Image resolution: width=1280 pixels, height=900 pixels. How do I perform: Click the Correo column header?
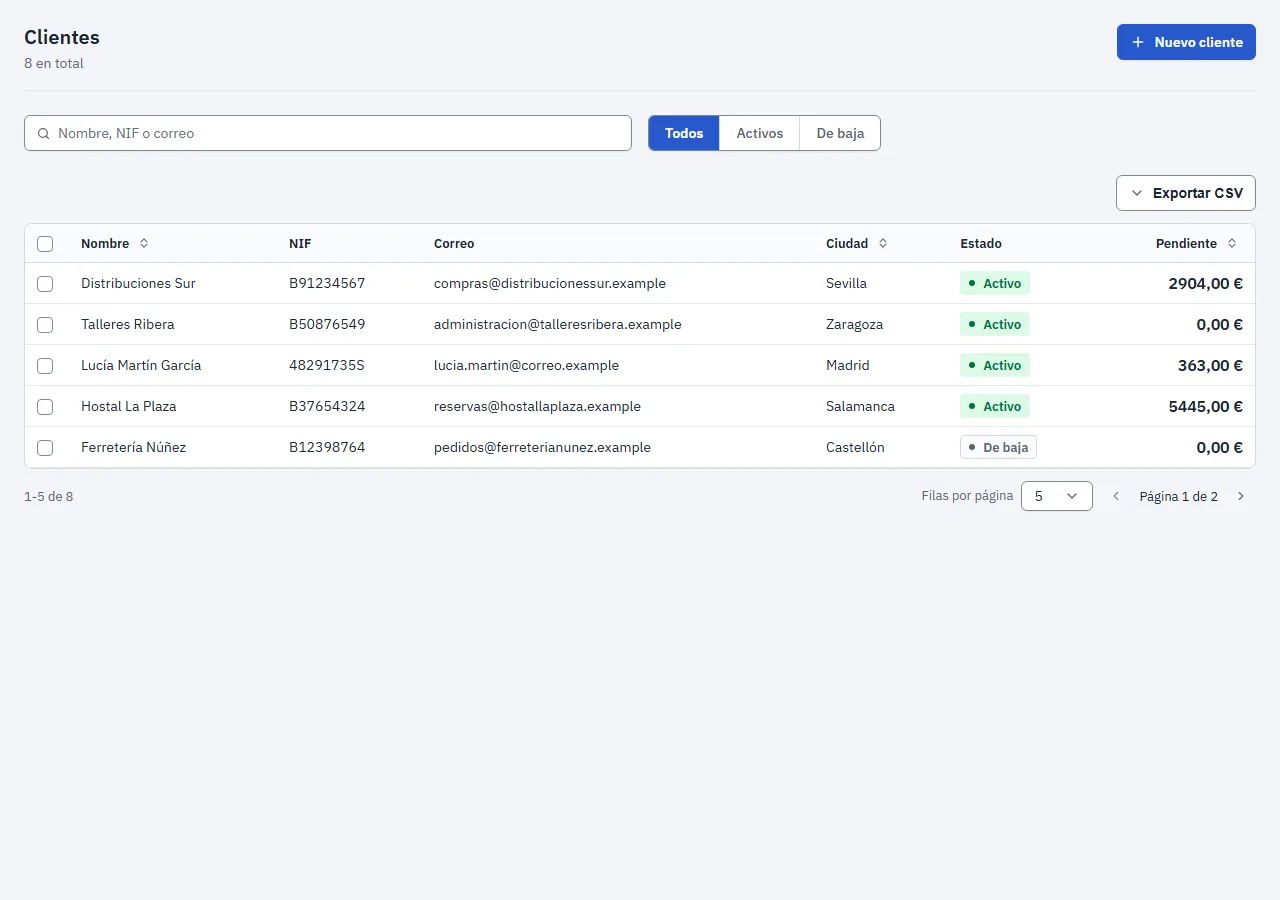click(454, 243)
